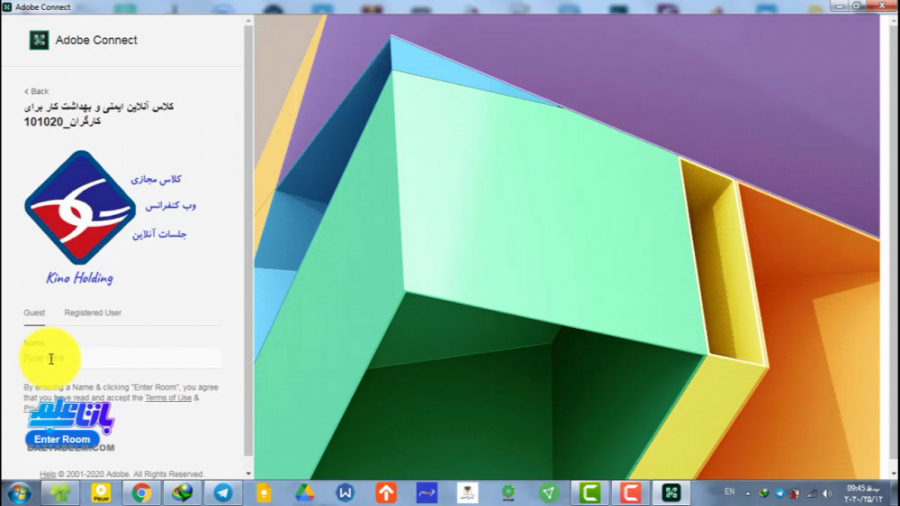The height and width of the screenshot is (506, 900).
Task: Click the EN language indicator in tray
Action: pyautogui.click(x=729, y=493)
